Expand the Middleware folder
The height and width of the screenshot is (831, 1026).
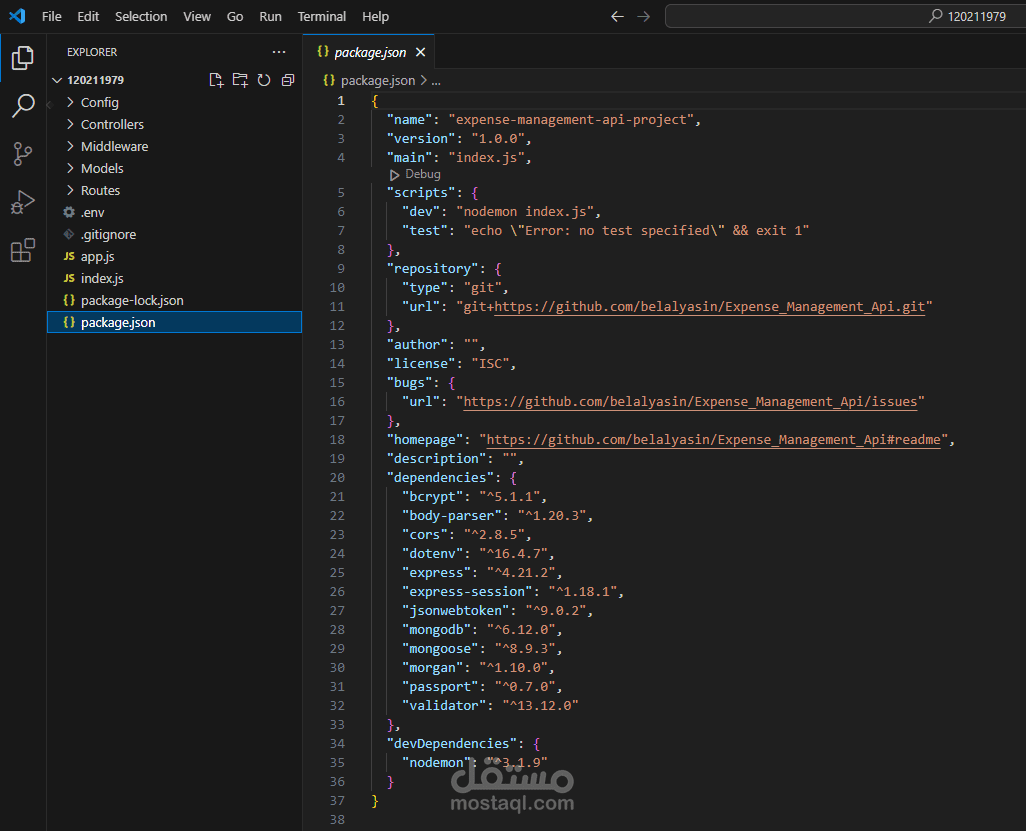coord(174,147)
